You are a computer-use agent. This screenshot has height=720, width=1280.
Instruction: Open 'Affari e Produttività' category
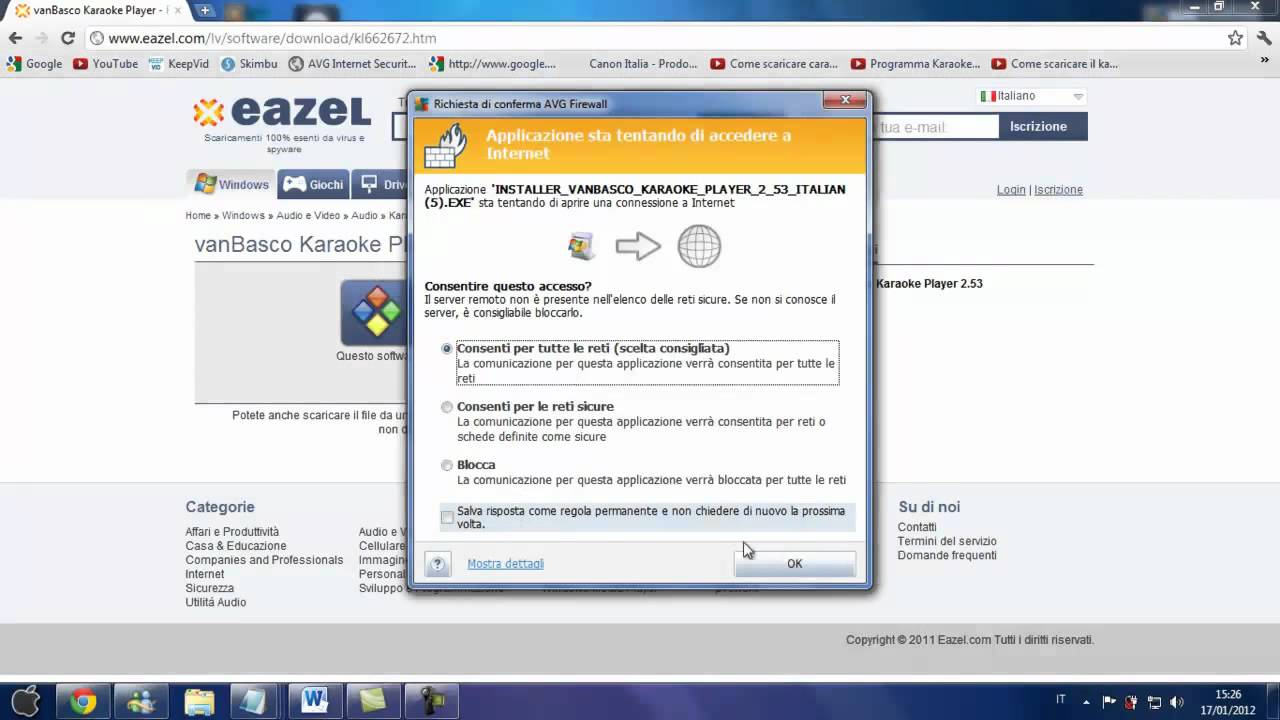(x=232, y=532)
